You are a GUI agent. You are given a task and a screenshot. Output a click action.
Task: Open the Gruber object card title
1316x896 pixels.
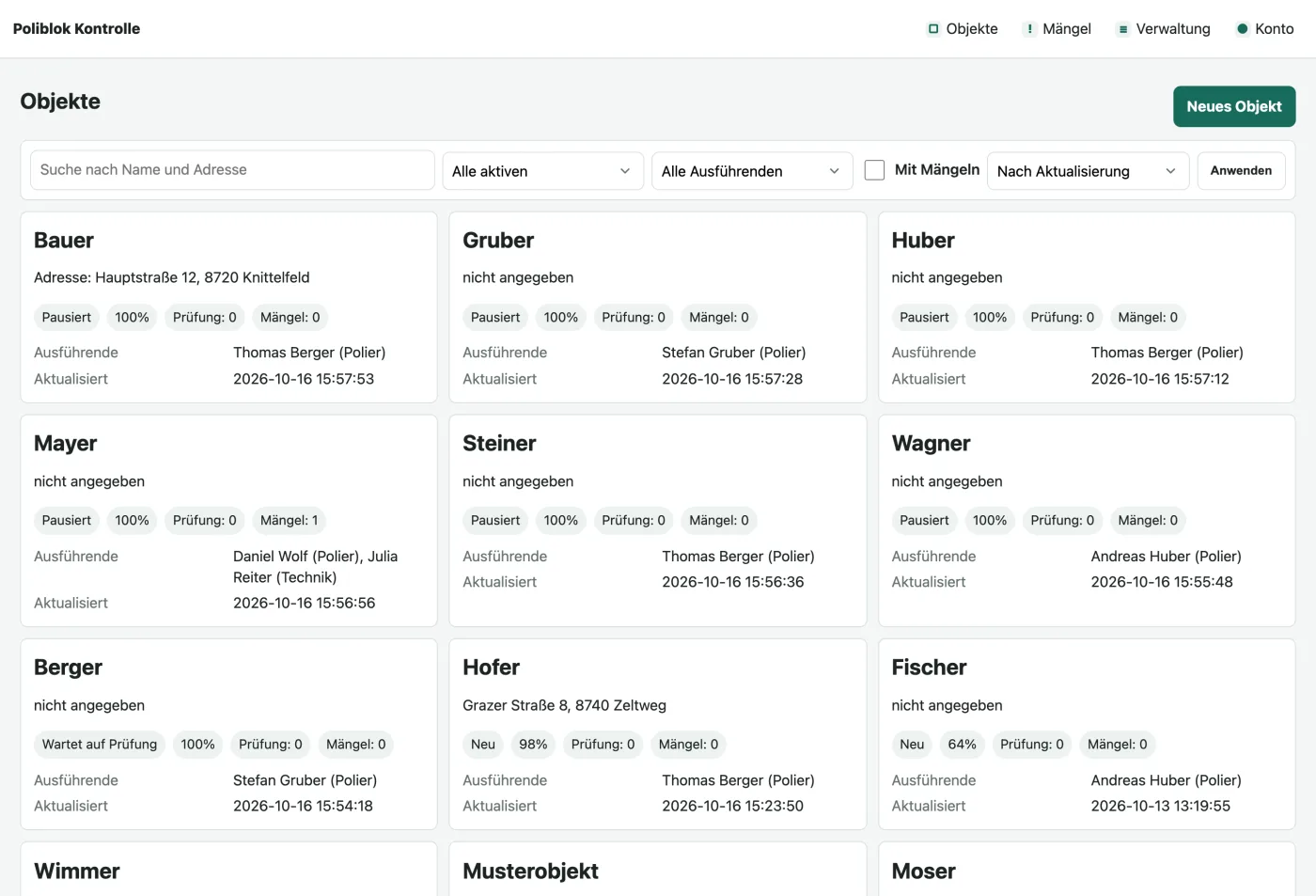(x=498, y=241)
